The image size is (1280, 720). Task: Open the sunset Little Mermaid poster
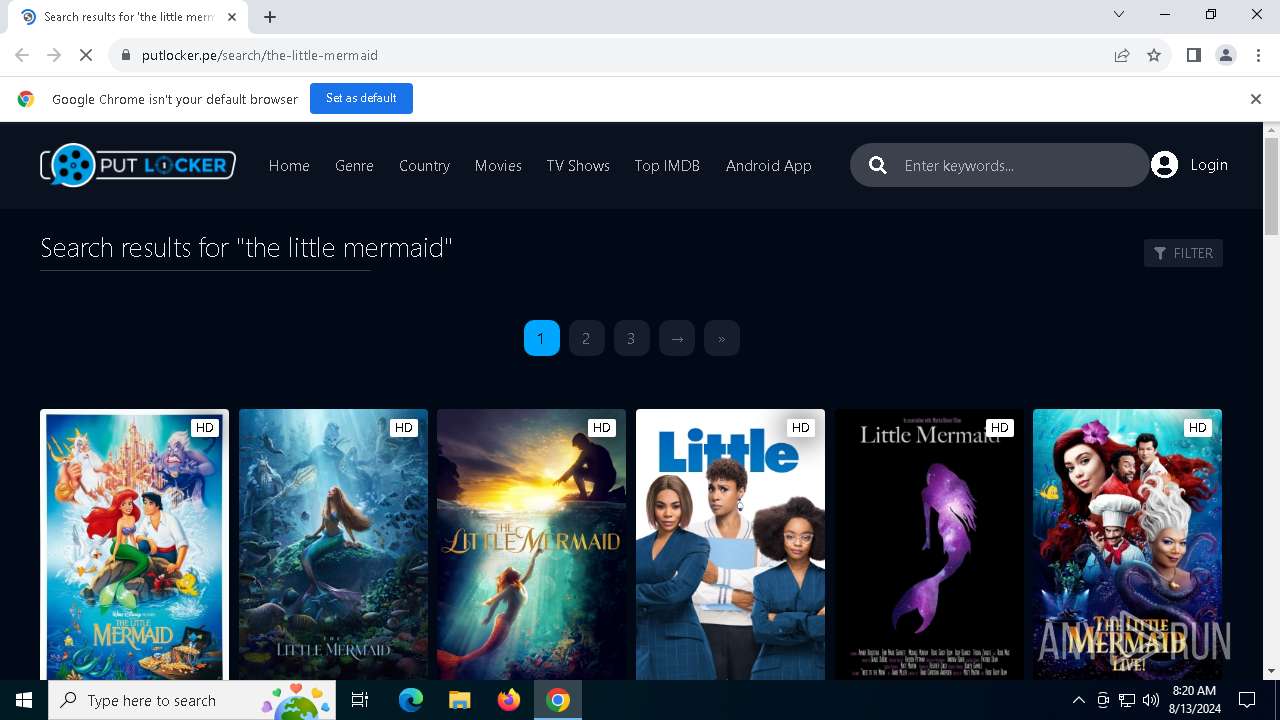point(531,545)
